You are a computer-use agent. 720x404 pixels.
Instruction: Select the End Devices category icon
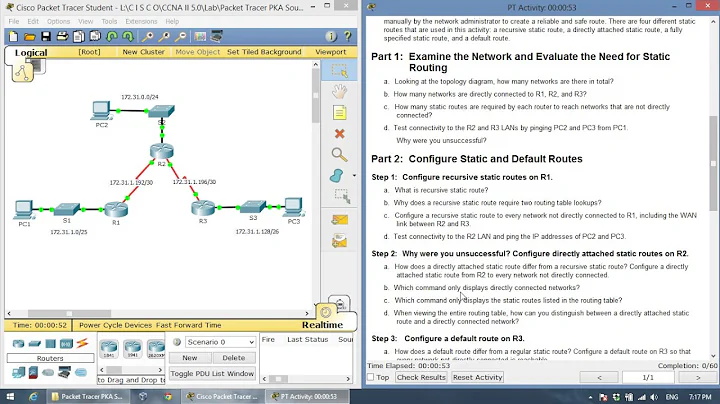[18, 372]
